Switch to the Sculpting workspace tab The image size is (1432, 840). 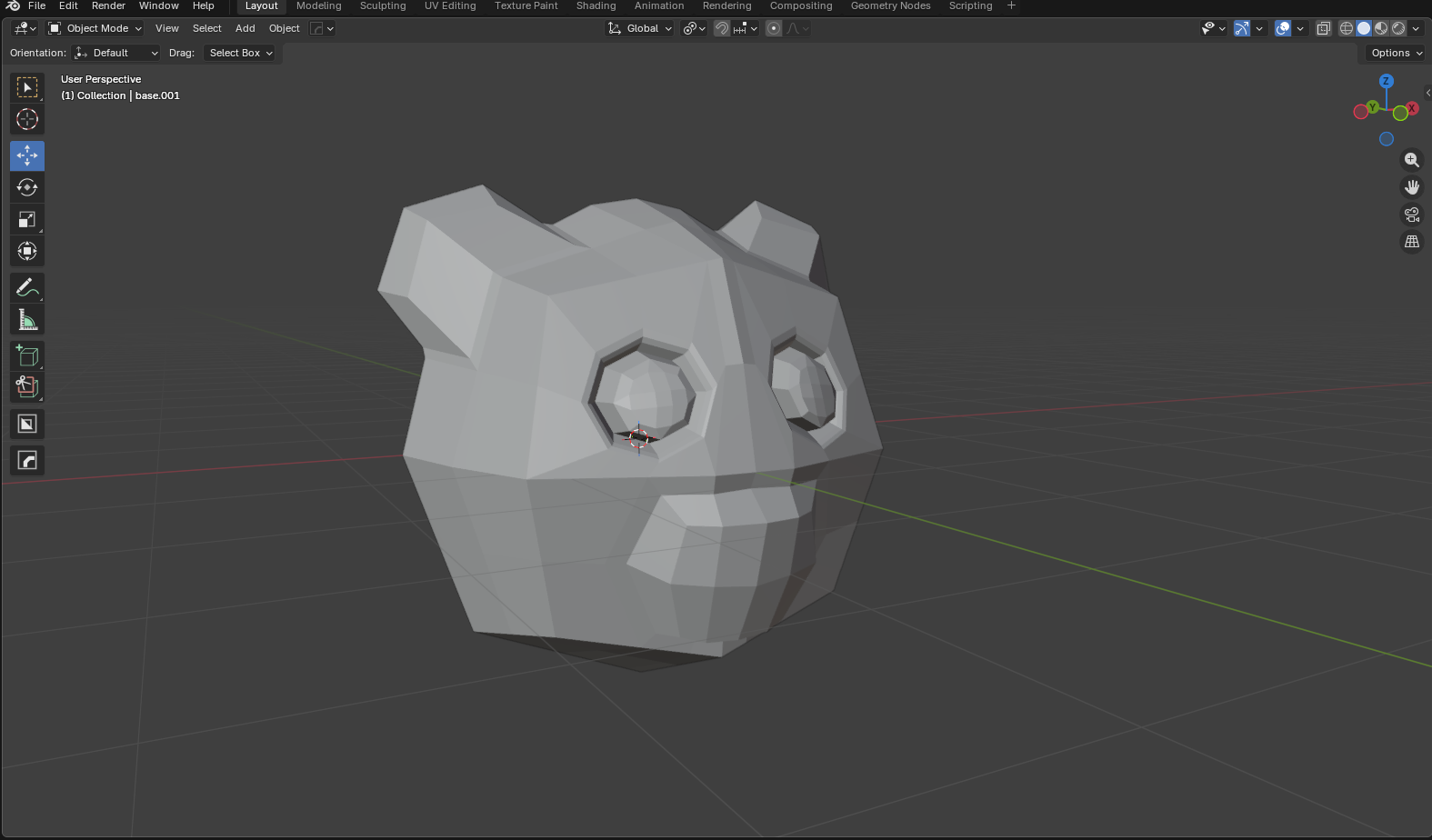(x=383, y=5)
